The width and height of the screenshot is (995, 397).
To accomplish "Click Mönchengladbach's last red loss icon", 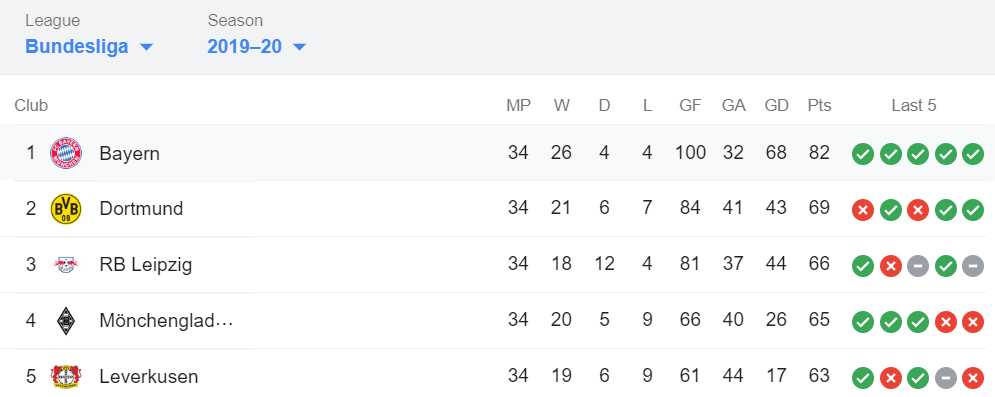I will [x=973, y=322].
